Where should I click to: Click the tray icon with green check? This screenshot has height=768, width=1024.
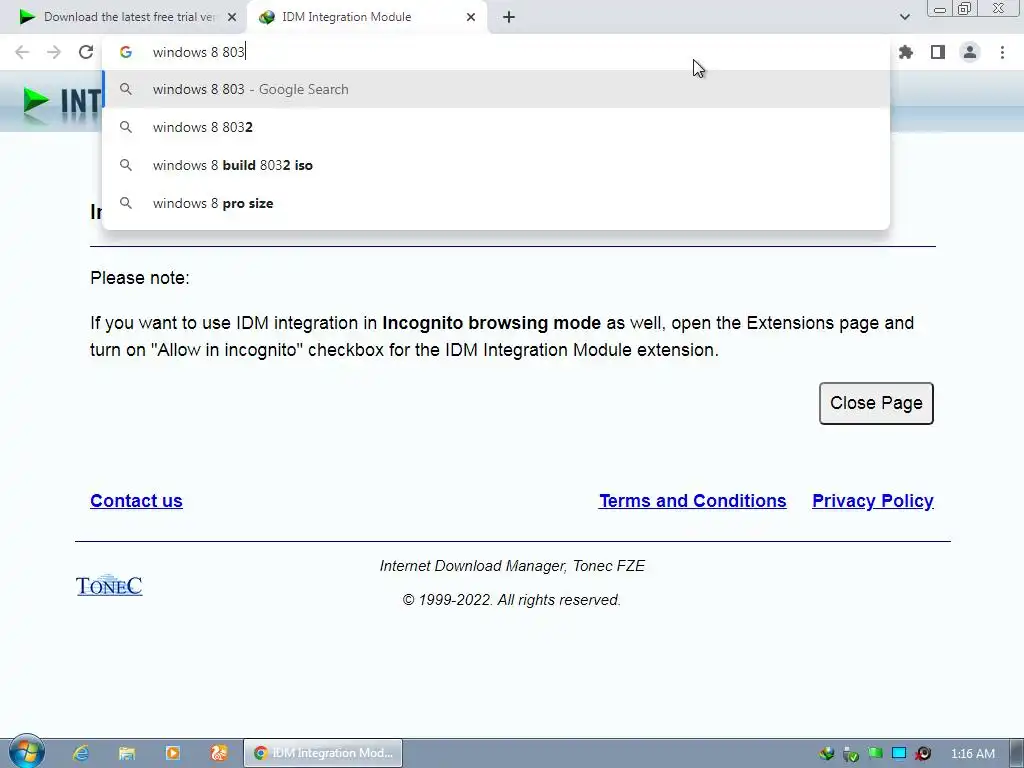(x=850, y=754)
